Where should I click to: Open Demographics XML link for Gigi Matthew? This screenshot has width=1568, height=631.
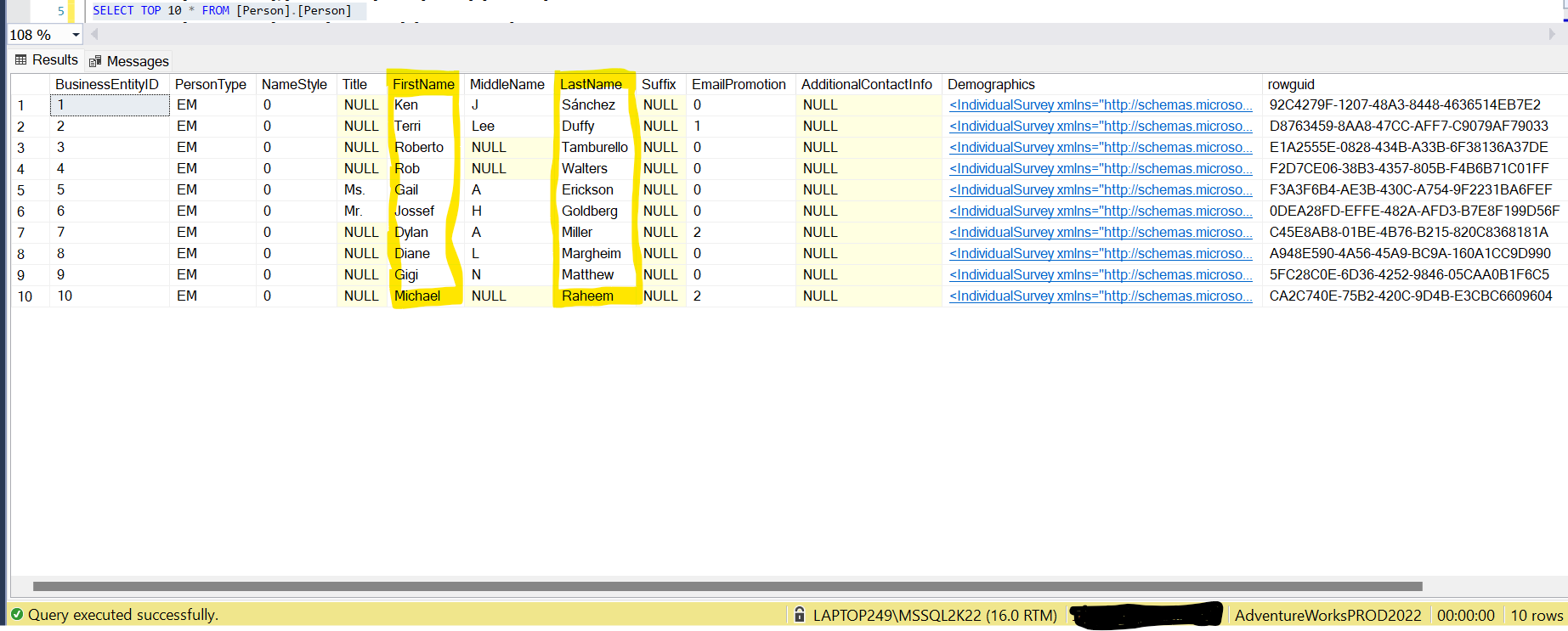1101,274
